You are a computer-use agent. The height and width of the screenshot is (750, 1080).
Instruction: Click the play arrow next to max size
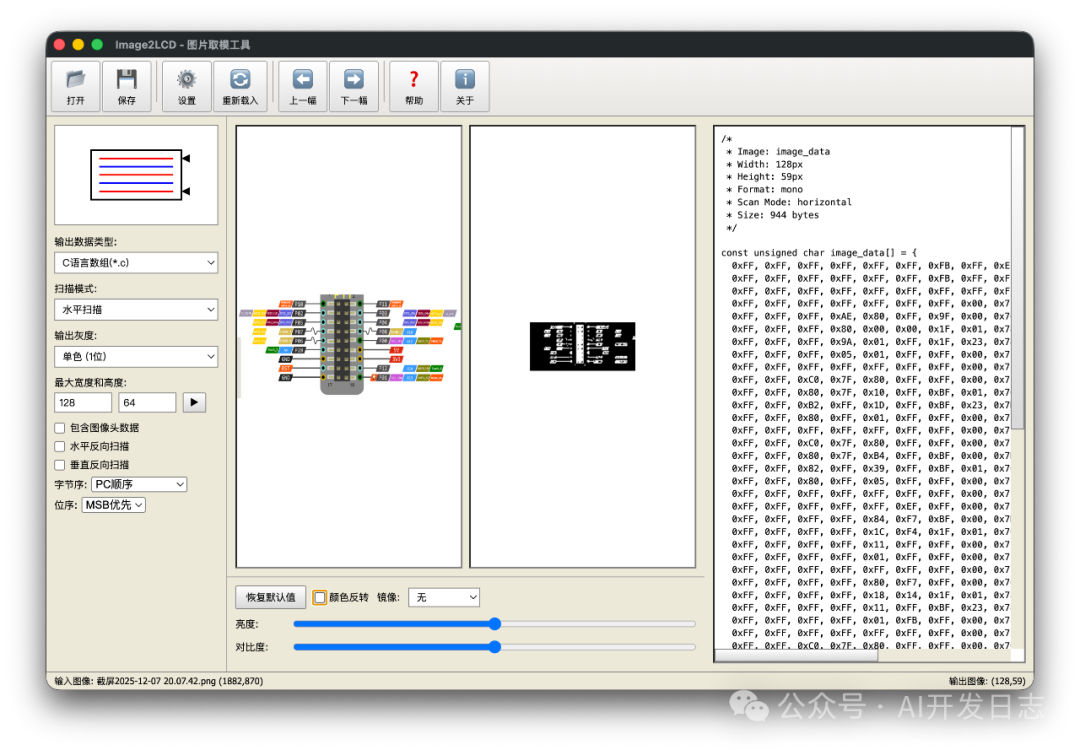pyautogui.click(x=194, y=402)
